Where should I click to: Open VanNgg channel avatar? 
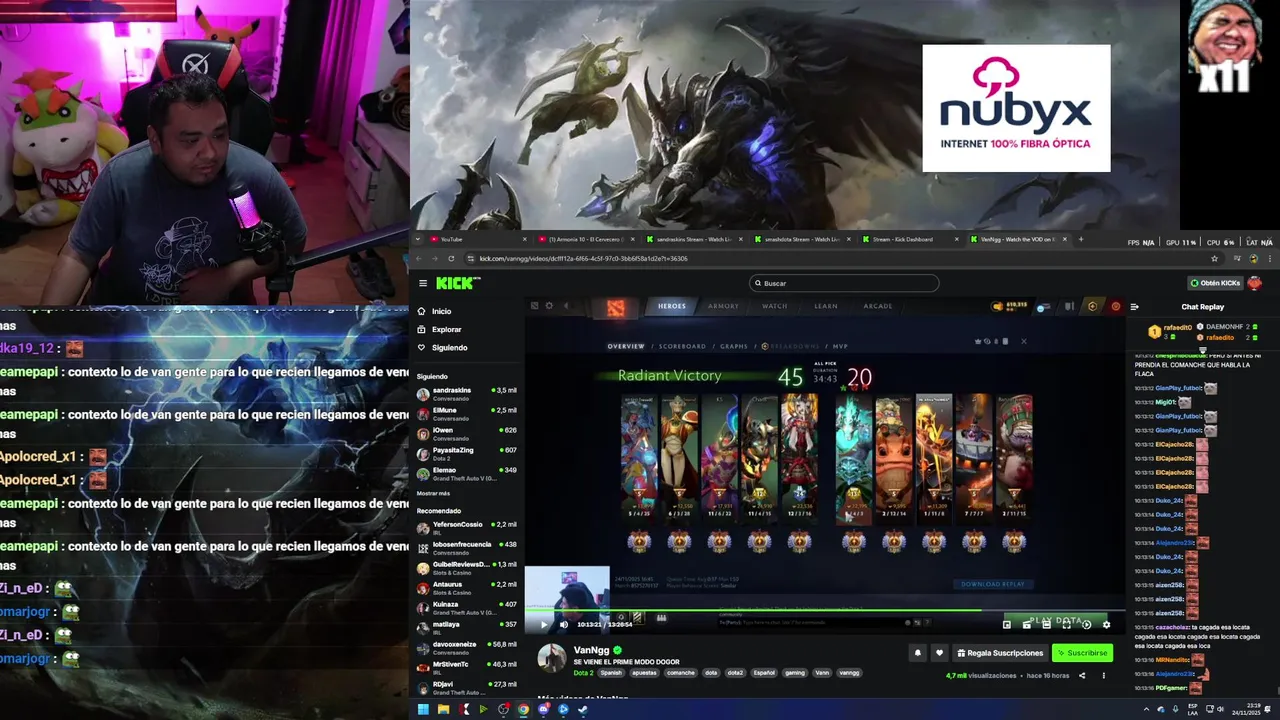552,657
